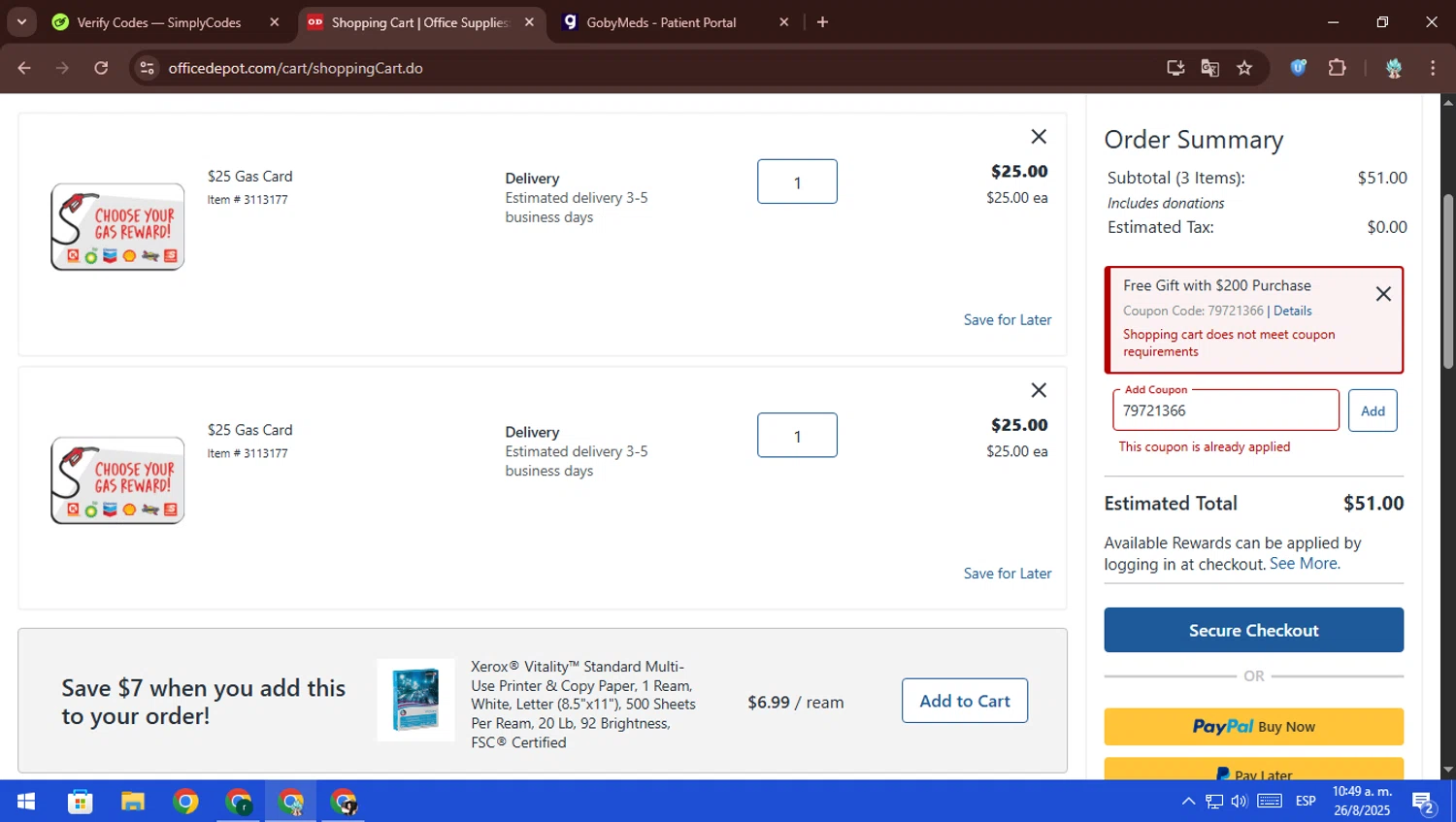Open the Bitwarden shield extension icon
The image size is (1456, 822).
point(1298,68)
